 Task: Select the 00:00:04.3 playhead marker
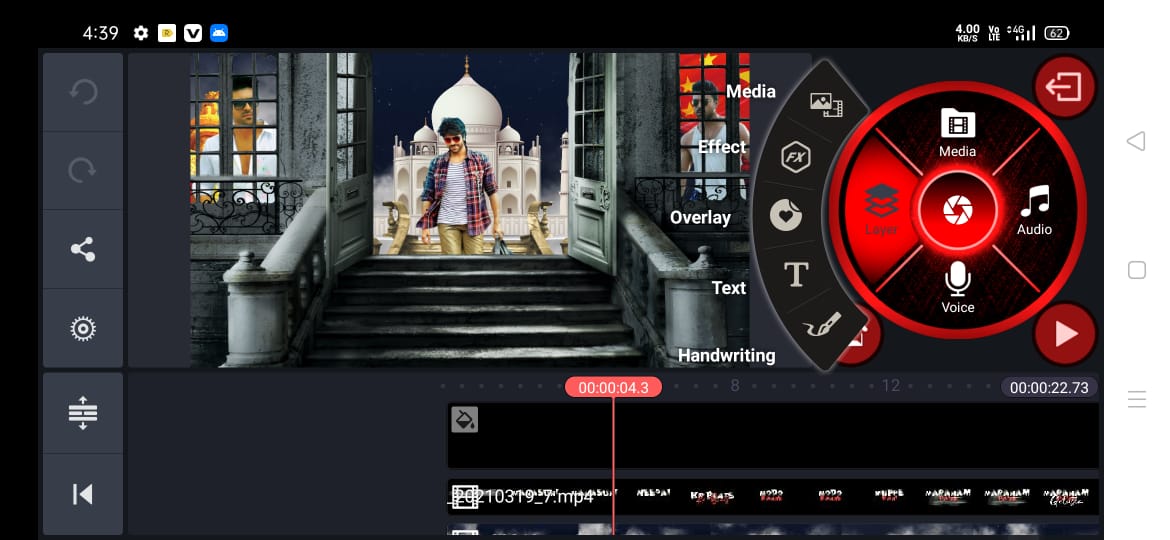coord(613,387)
